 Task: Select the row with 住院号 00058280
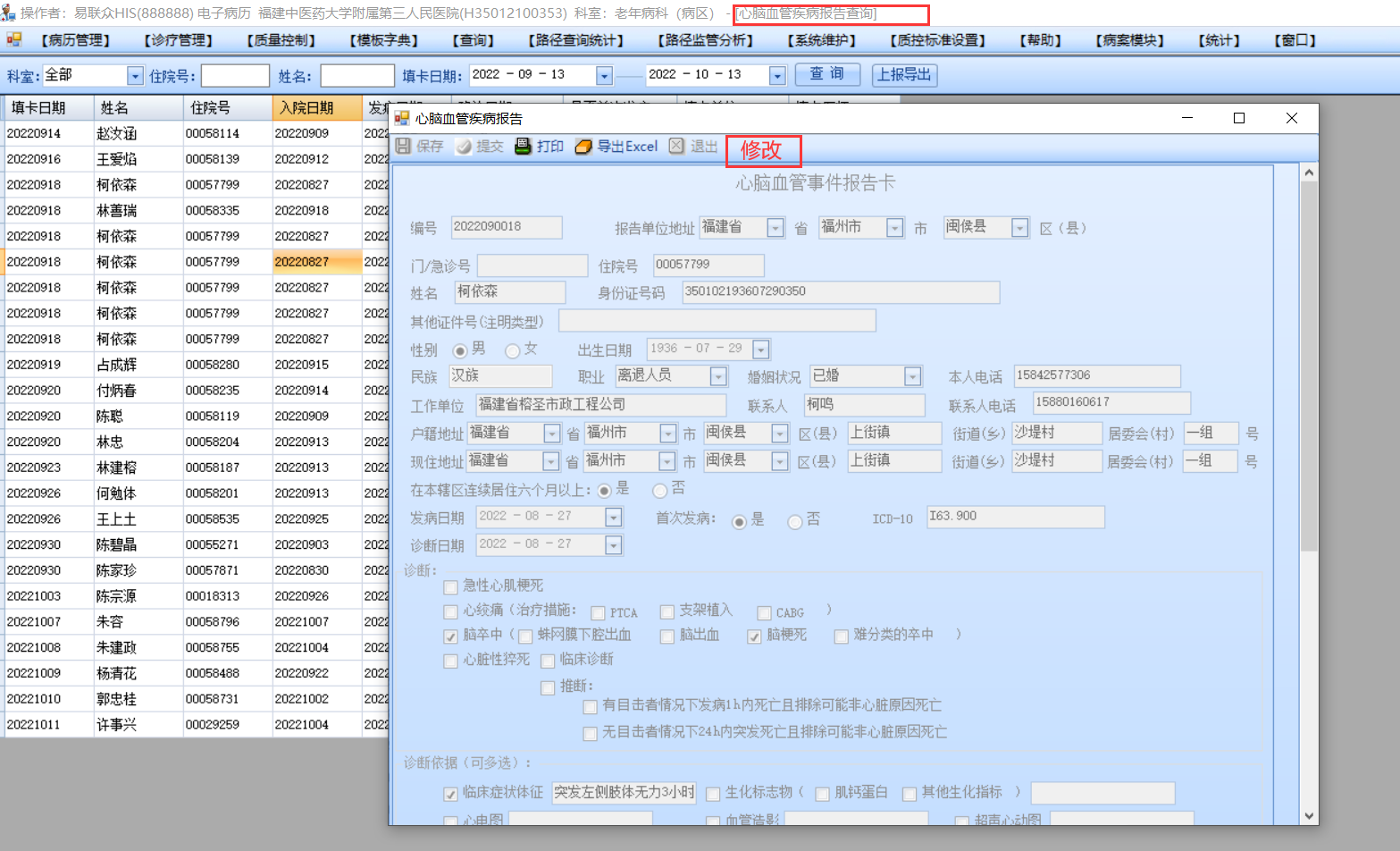[195, 366]
